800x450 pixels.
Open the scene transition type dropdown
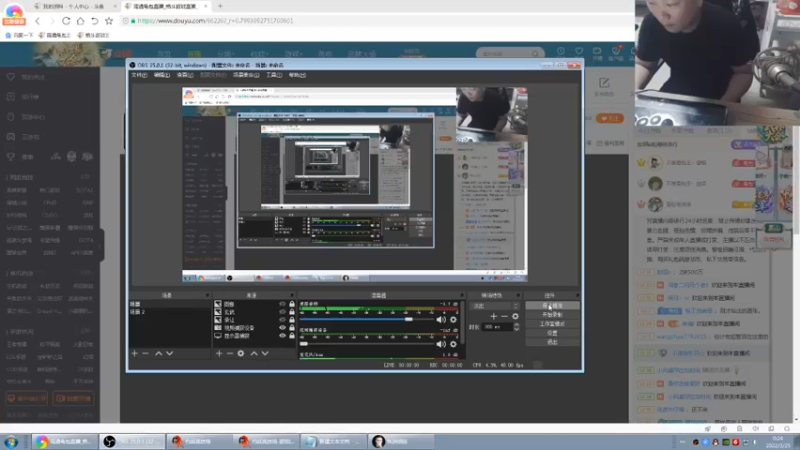(x=494, y=306)
